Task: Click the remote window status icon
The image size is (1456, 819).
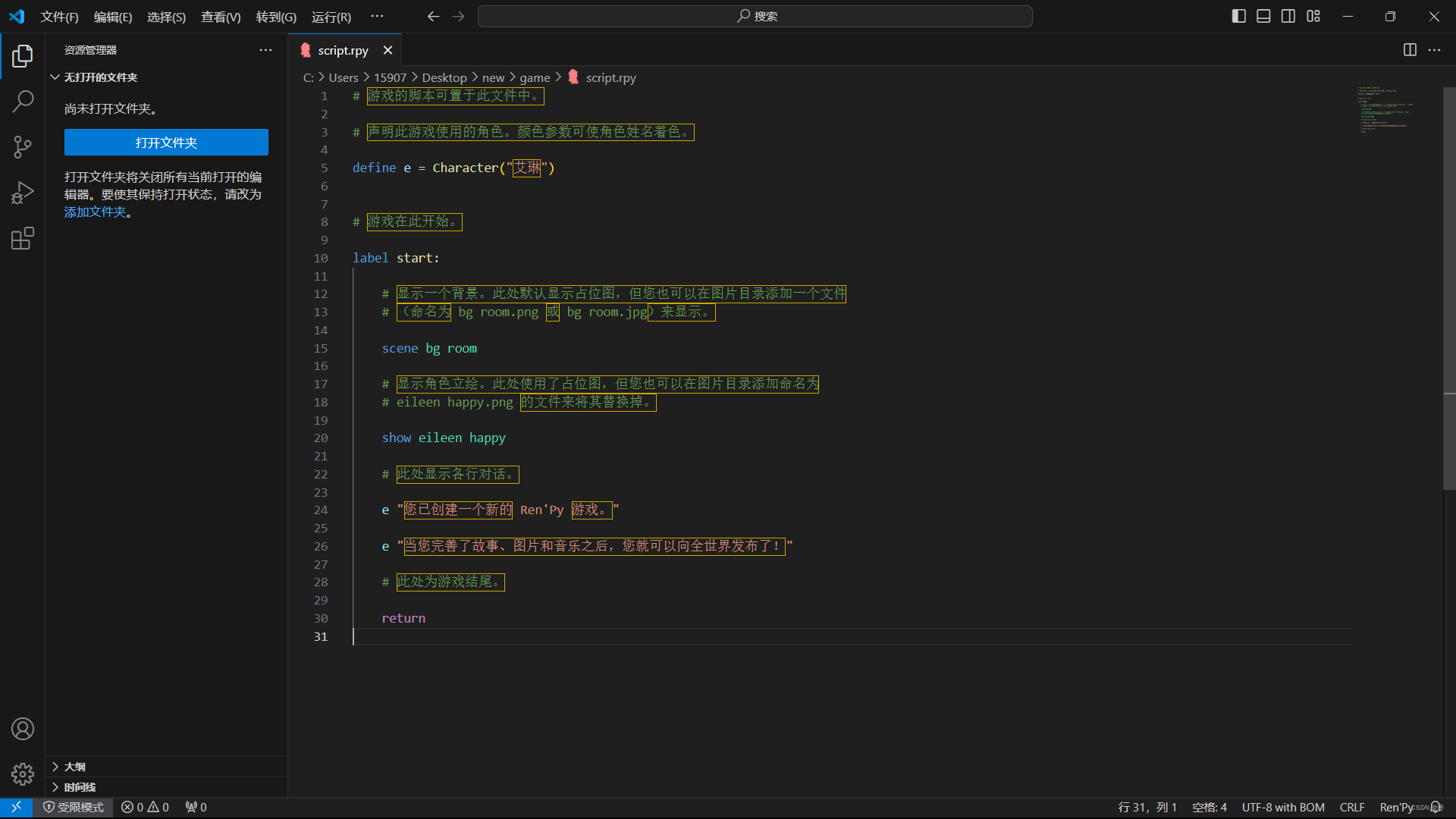Action: click(16, 808)
